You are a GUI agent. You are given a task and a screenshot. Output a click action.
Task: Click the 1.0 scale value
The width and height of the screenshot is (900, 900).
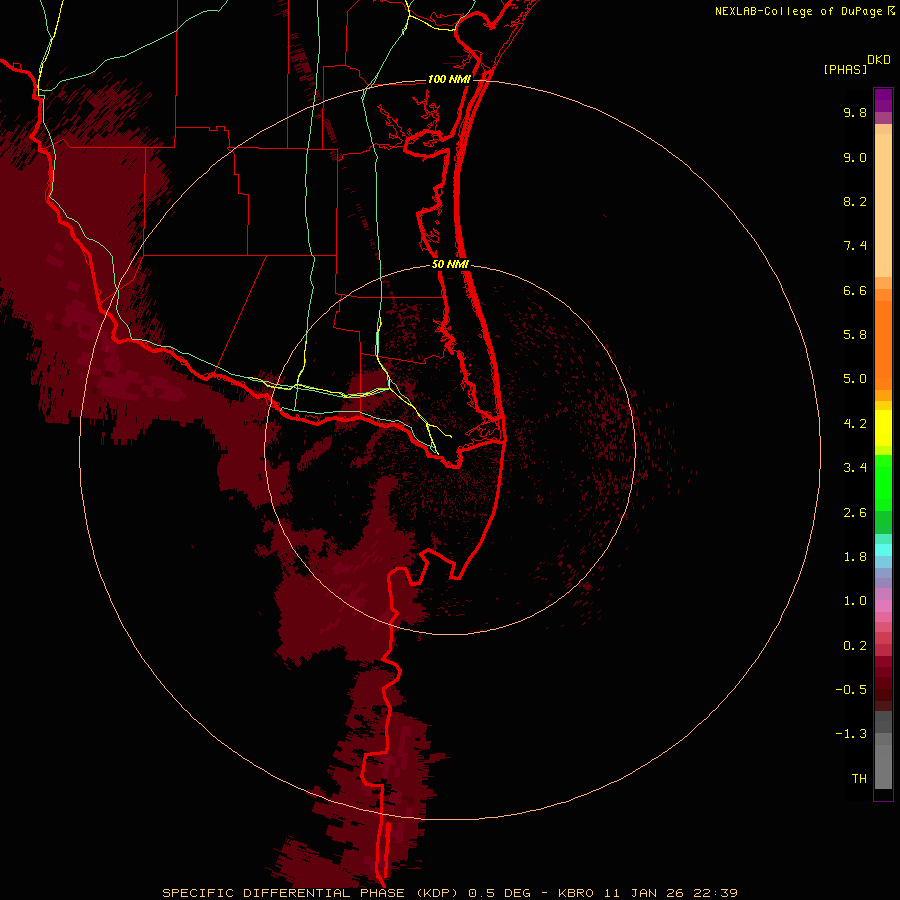tap(855, 601)
